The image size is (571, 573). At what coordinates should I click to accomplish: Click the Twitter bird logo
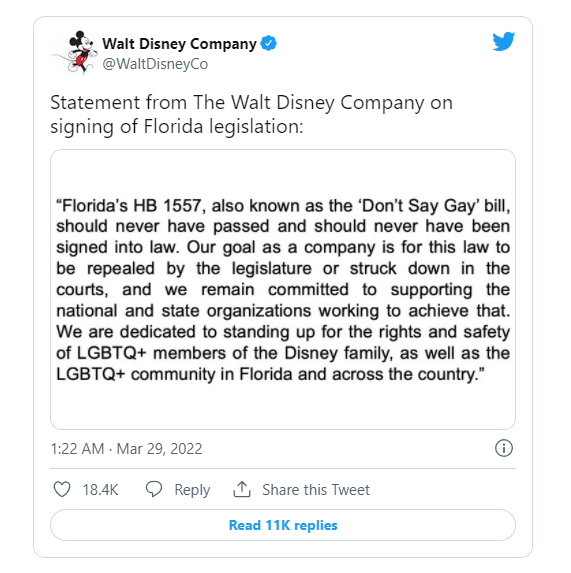pyautogui.click(x=503, y=41)
